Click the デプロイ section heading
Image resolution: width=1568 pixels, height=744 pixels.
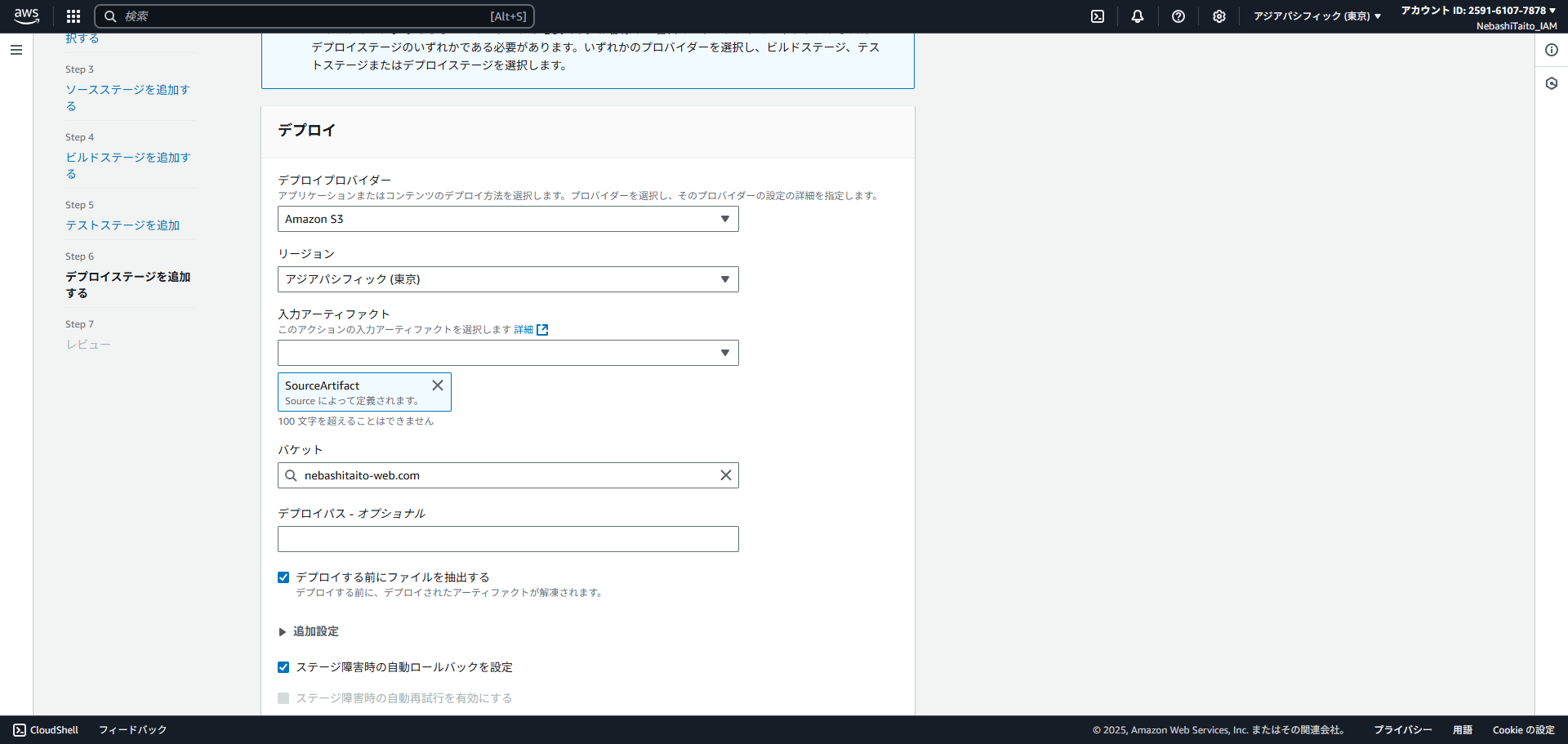(x=306, y=131)
